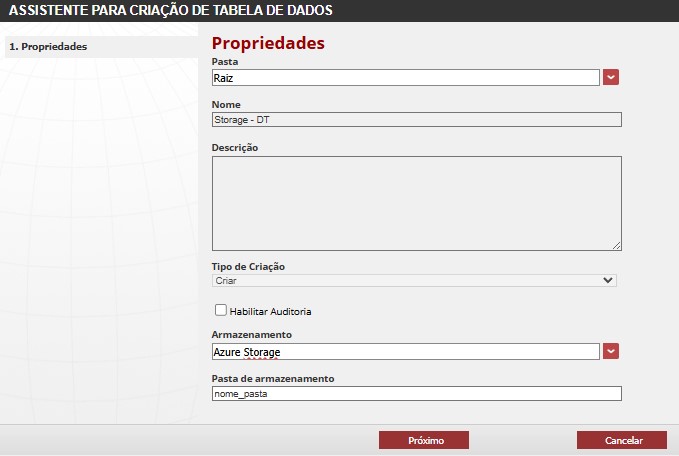679x456 pixels.
Task: Click inside the Descrição text area
Action: click(417, 204)
